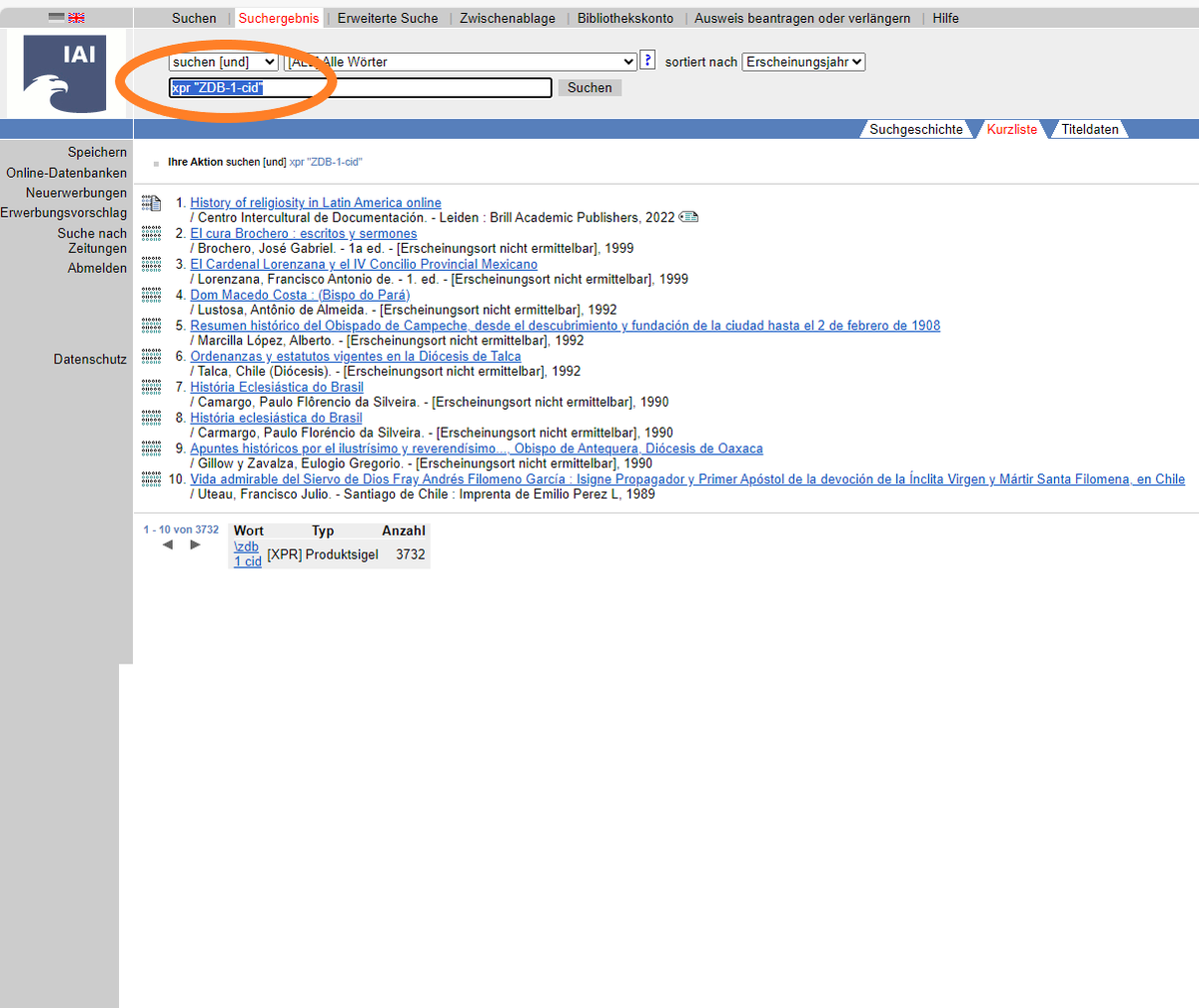The height and width of the screenshot is (1008, 1199).
Task: Open the '[ALL] Alle Wörter' search key dropdown
Action: [x=461, y=62]
